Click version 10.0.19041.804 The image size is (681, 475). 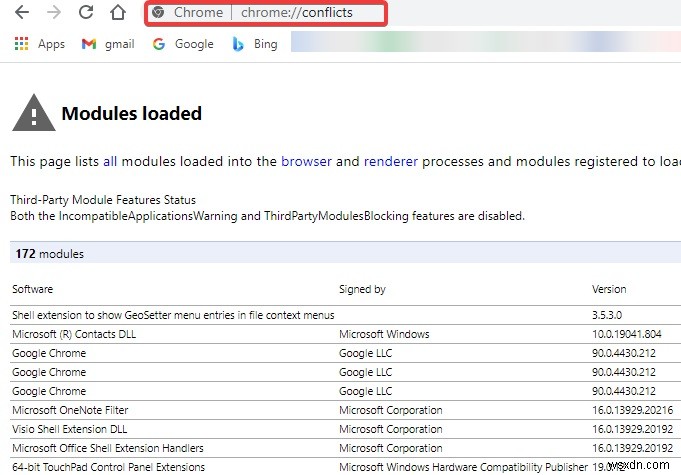626,334
